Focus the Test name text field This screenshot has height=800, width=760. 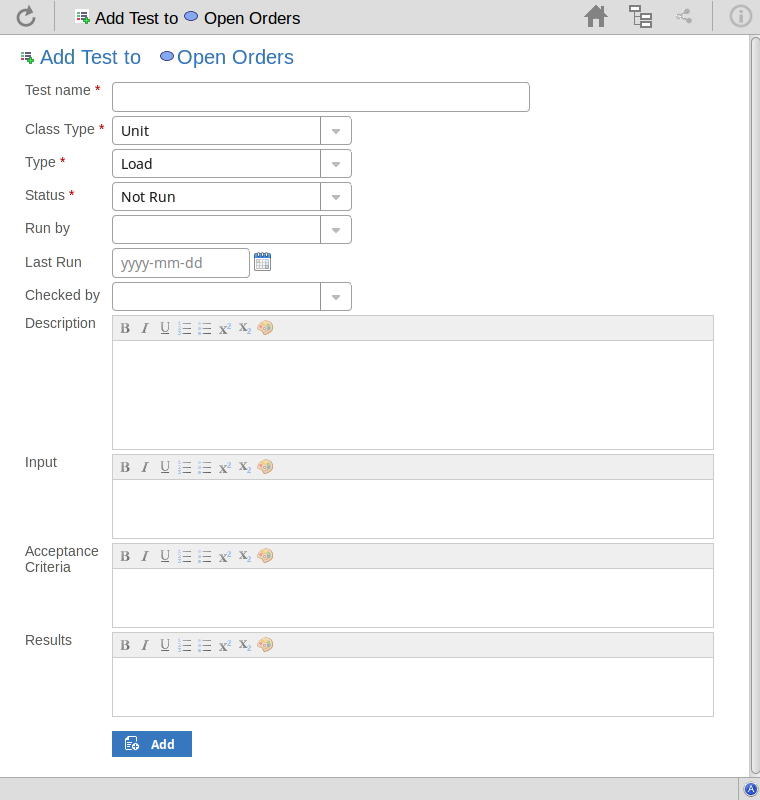point(320,97)
